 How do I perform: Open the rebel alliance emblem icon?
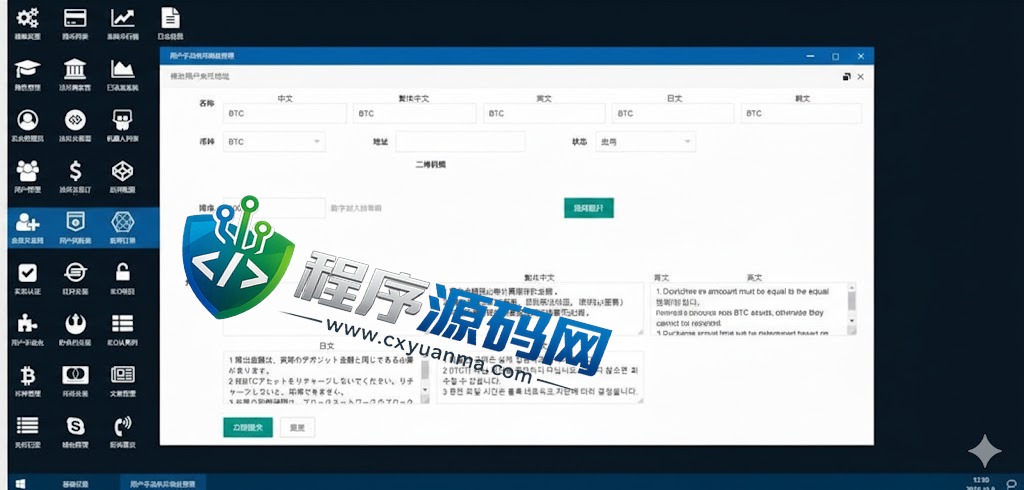point(75,323)
